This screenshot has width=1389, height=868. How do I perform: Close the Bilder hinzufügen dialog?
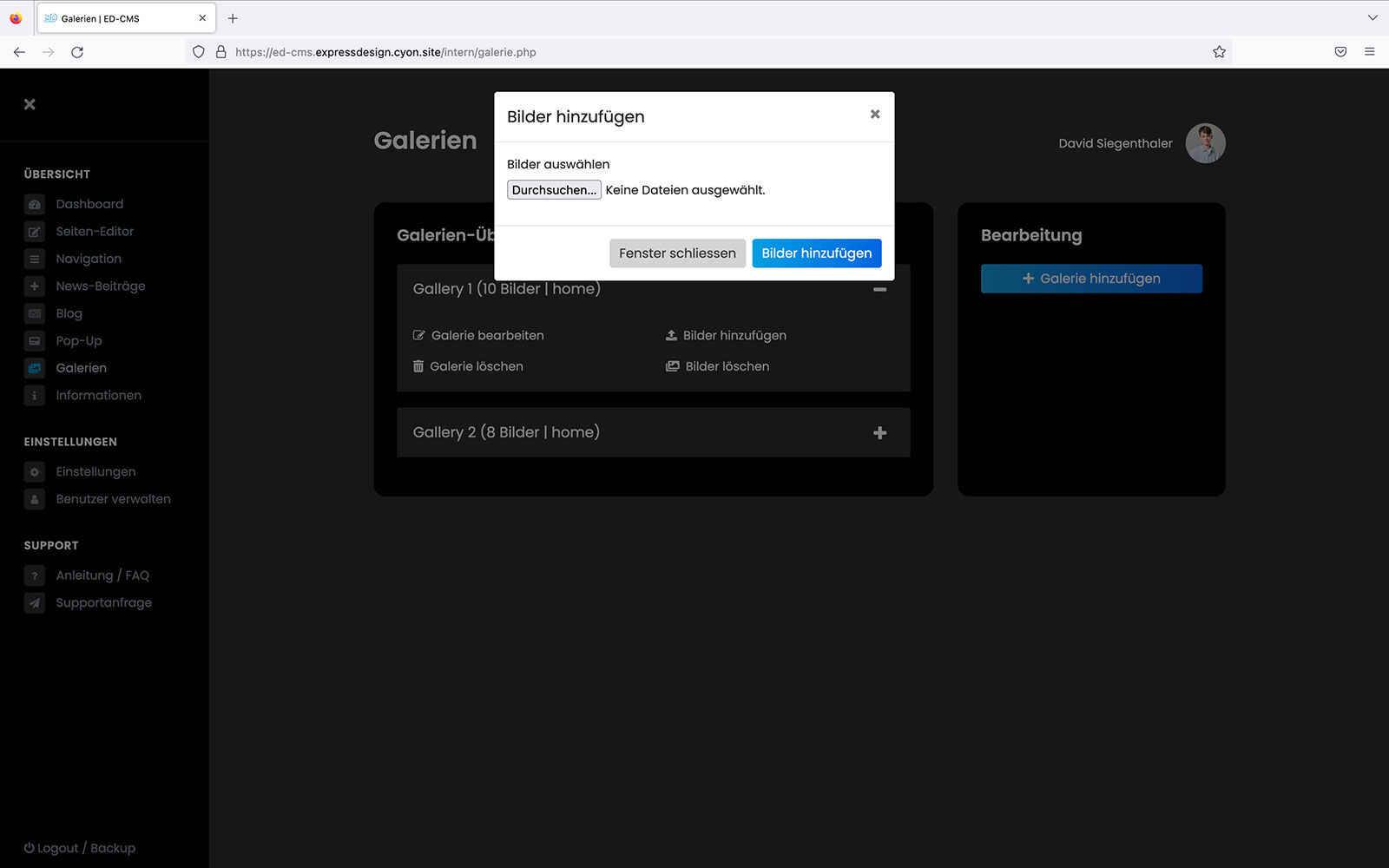point(875,115)
